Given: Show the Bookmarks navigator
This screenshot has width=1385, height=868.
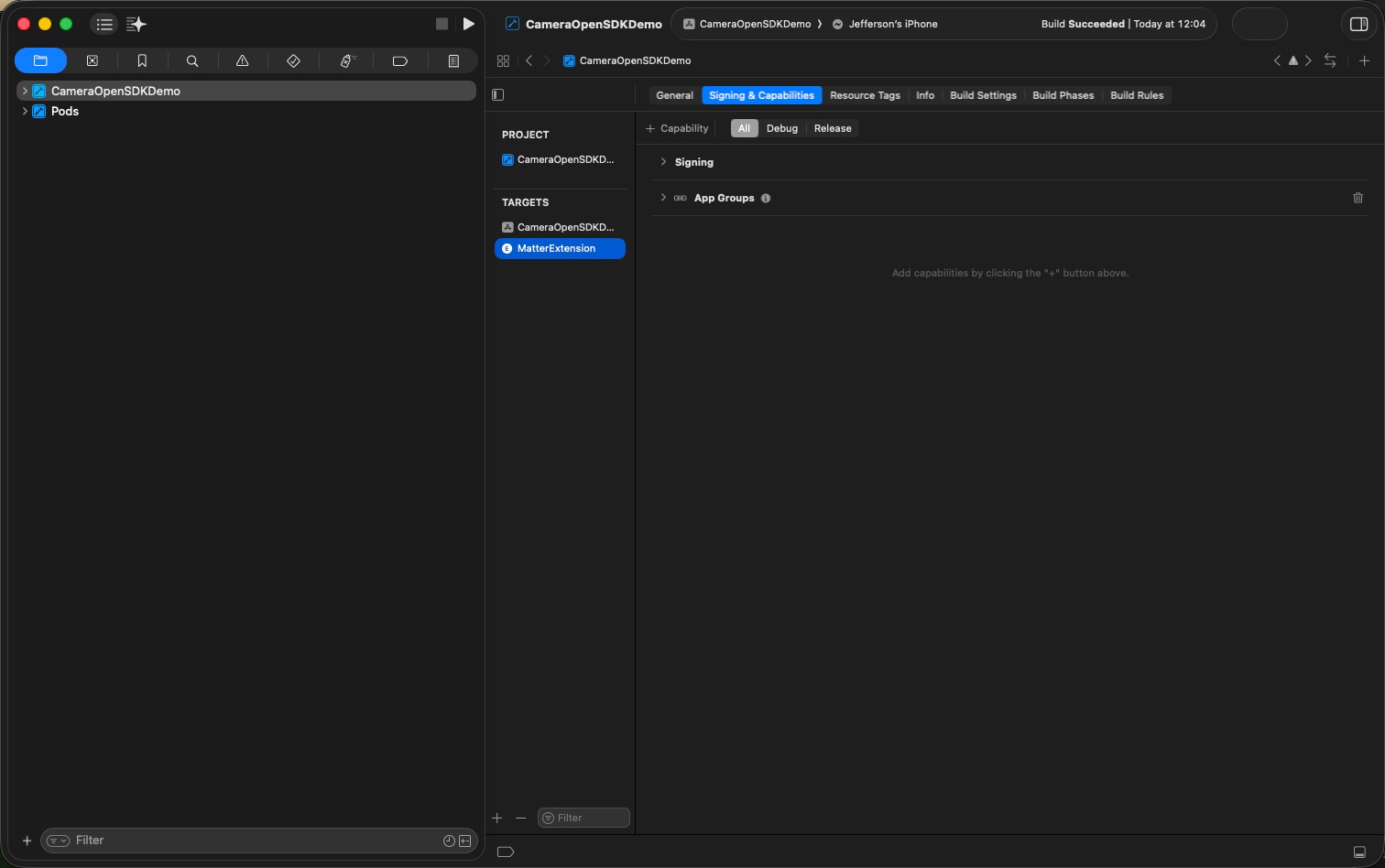Looking at the screenshot, I should 142,60.
